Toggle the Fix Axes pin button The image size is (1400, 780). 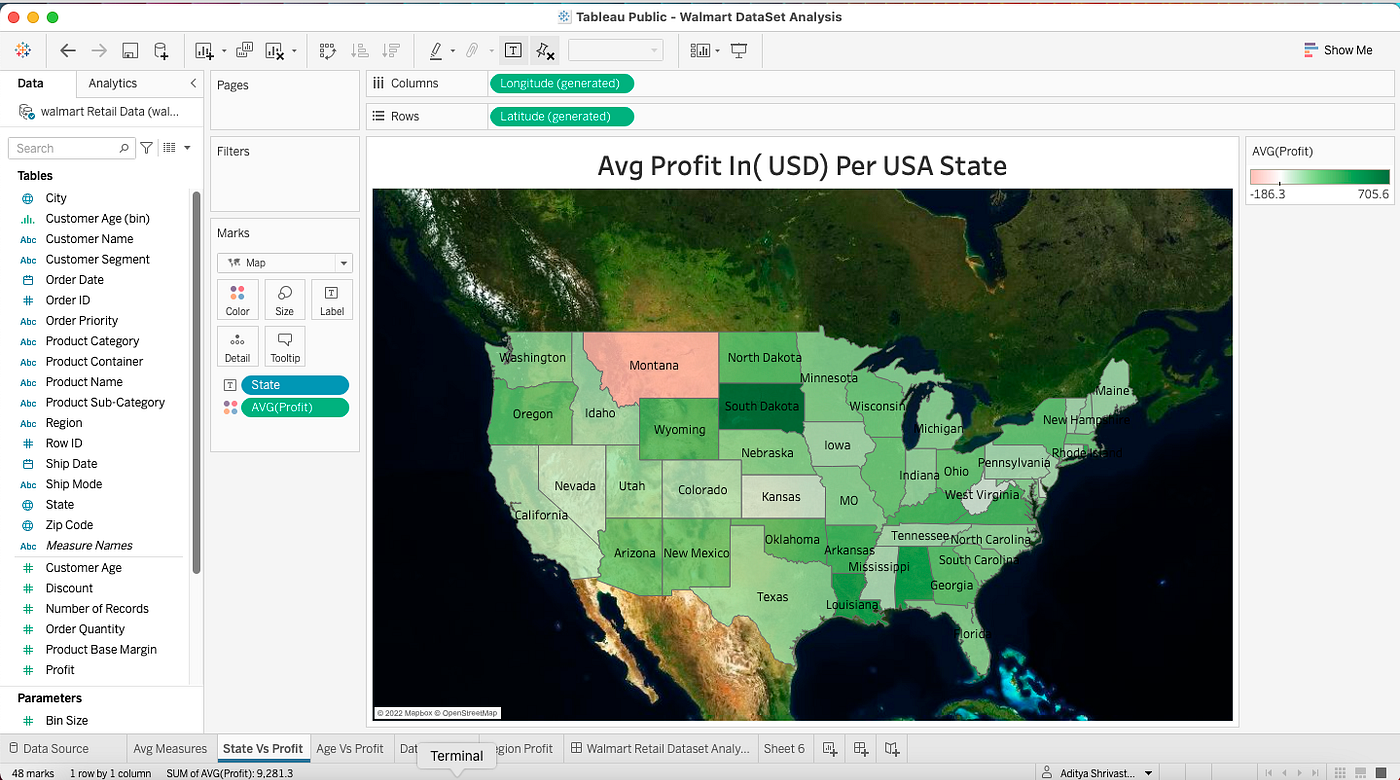(x=545, y=50)
